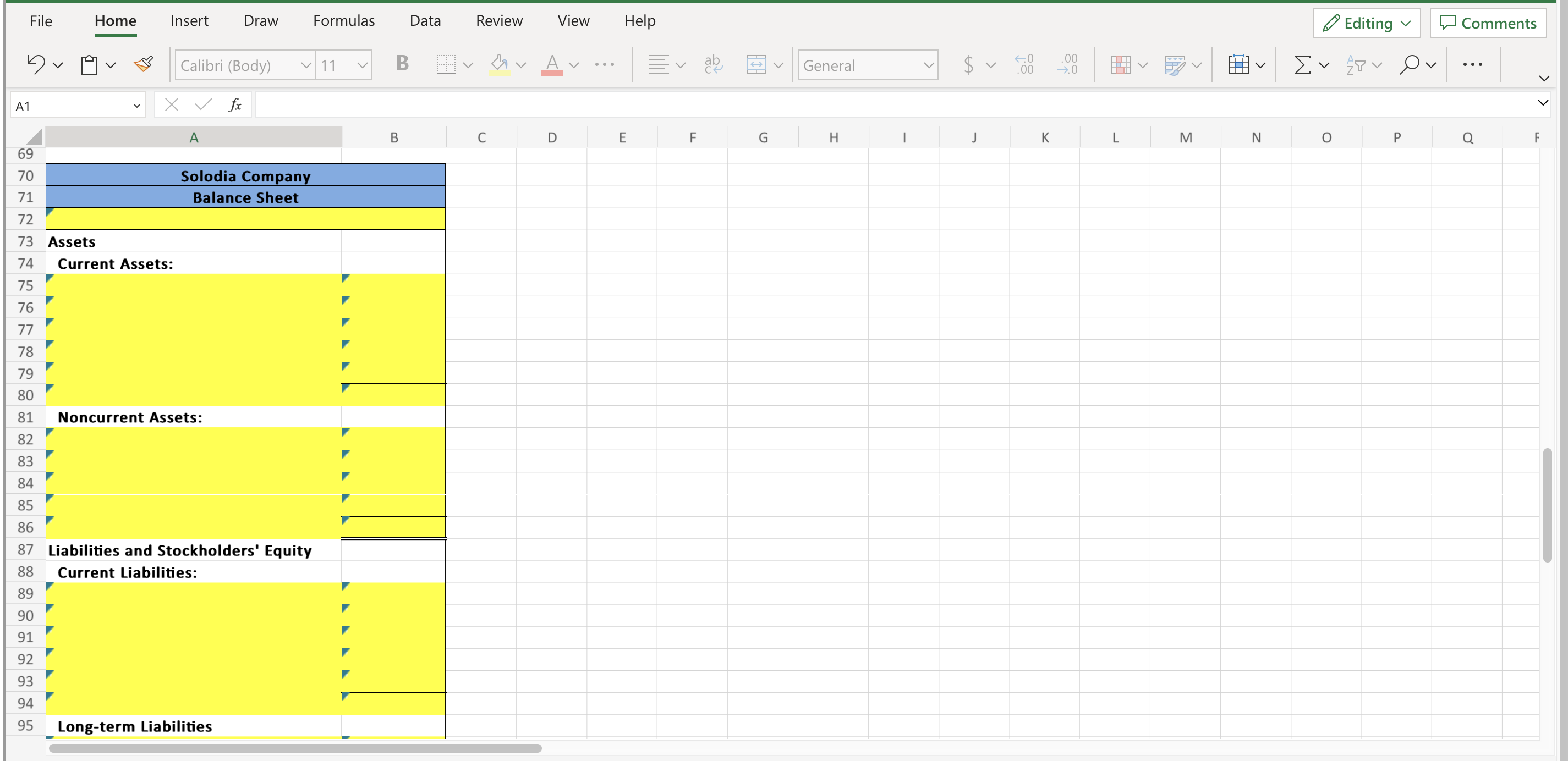This screenshot has height=761, width=1568.
Task: Open the font size dropdown
Action: pyautogui.click(x=361, y=65)
